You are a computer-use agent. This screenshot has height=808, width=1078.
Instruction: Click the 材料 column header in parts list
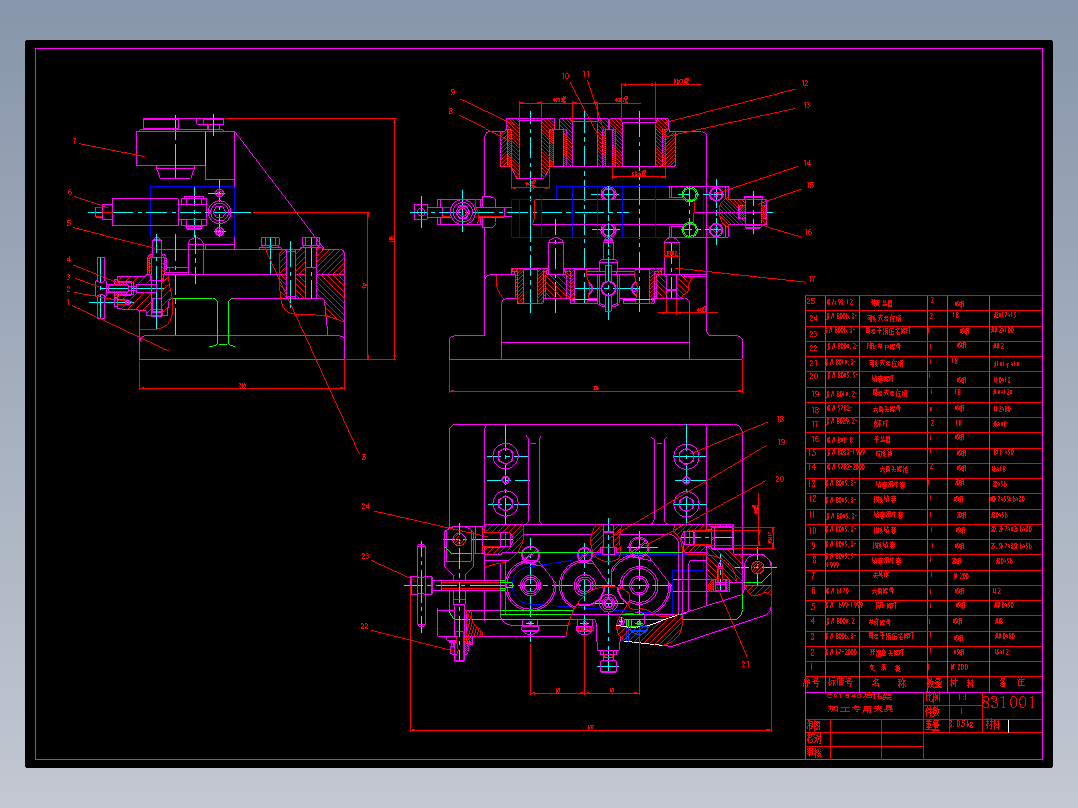(x=962, y=683)
